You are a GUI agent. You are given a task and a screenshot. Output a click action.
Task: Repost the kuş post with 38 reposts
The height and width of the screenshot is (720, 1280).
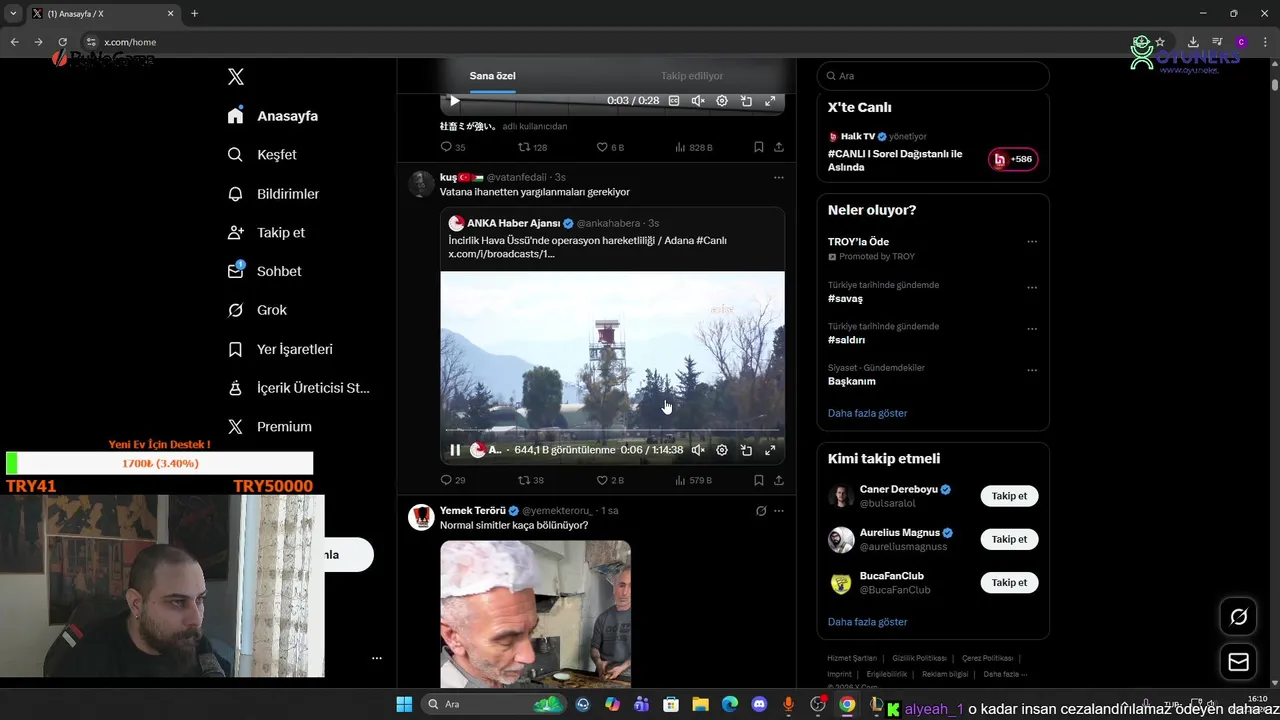(531, 480)
